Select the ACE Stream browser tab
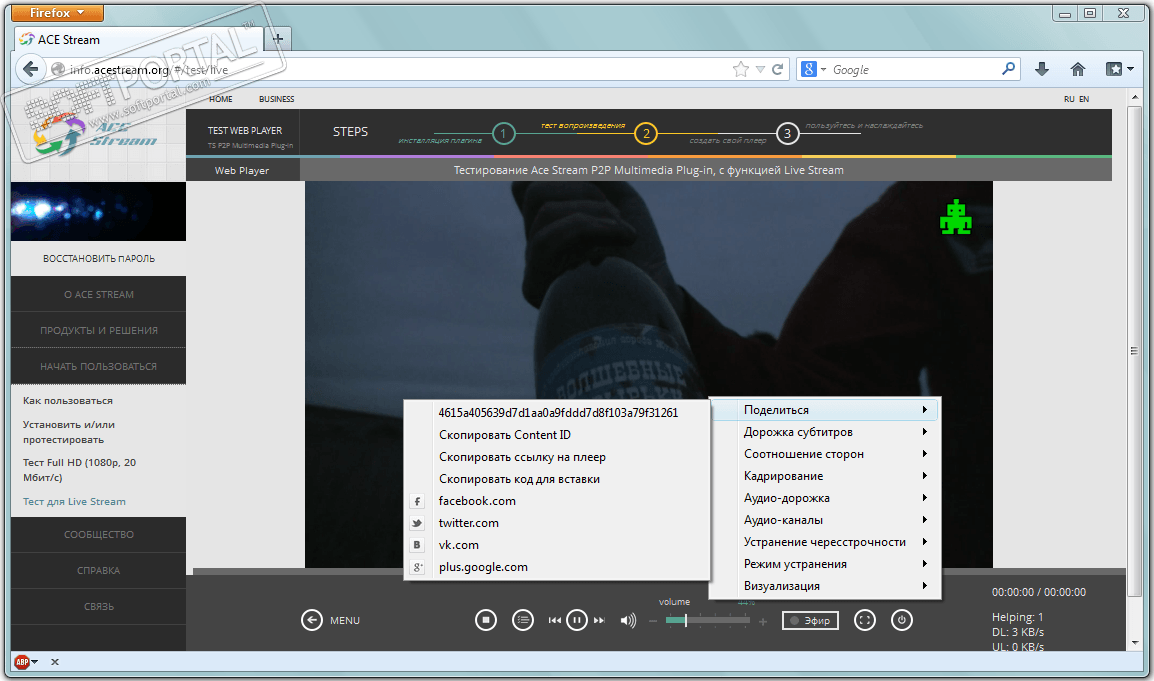This screenshot has height=681, width=1154. [138, 40]
